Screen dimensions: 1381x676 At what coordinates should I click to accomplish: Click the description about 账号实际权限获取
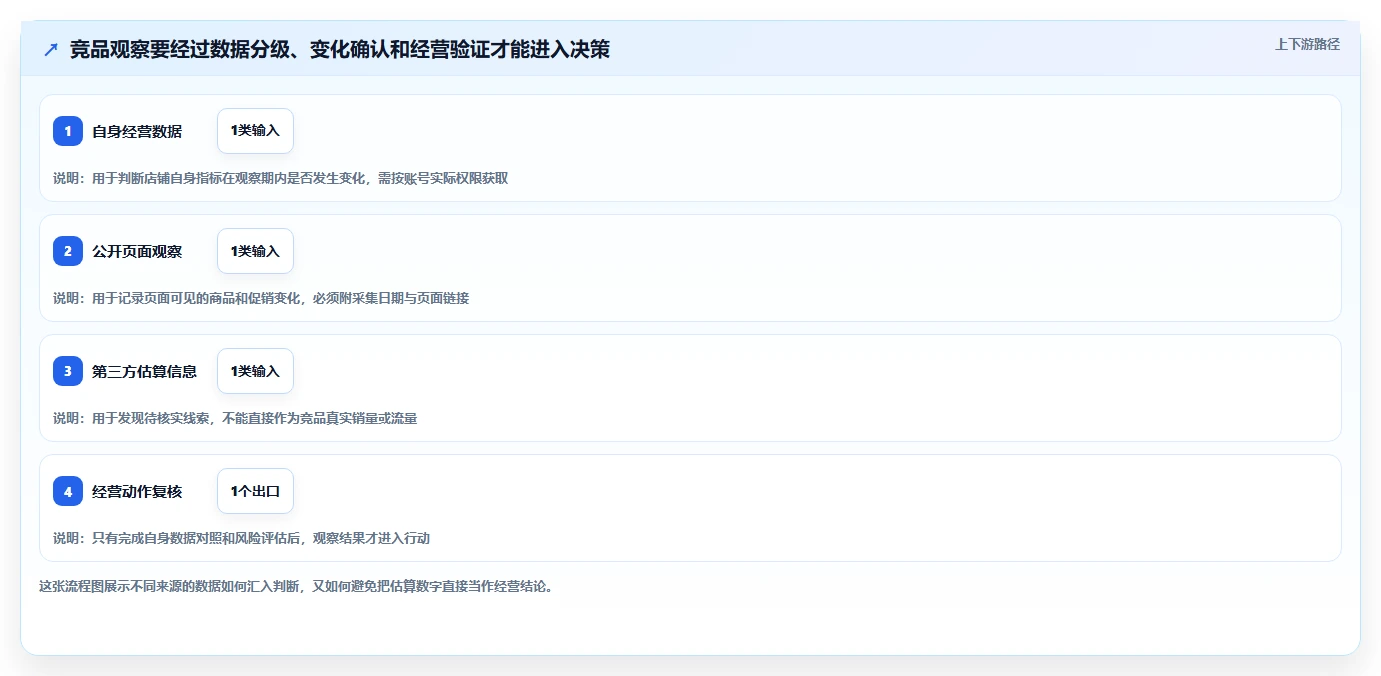pyautogui.click(x=281, y=178)
